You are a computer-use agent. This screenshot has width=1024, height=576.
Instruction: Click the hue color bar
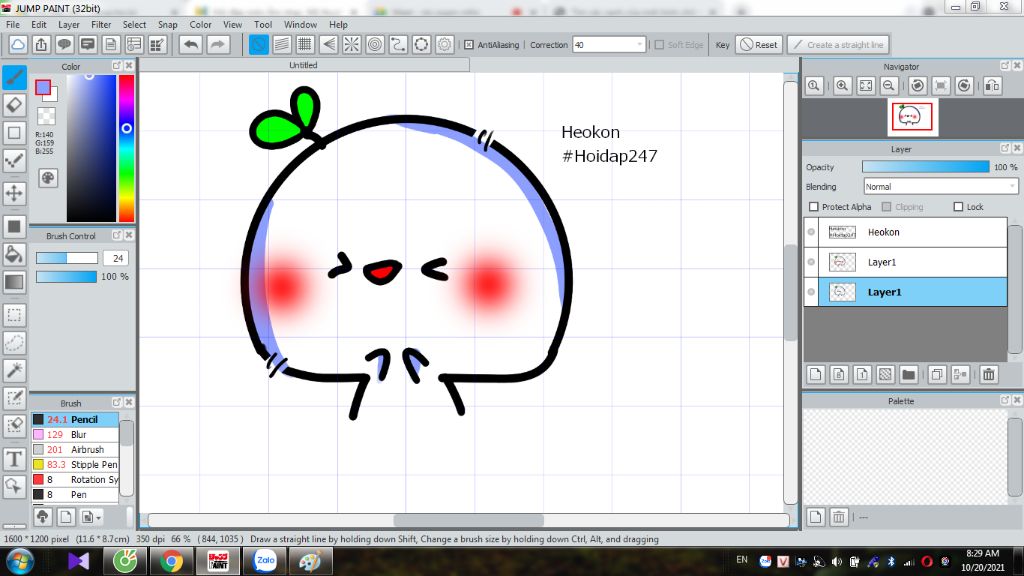point(126,148)
